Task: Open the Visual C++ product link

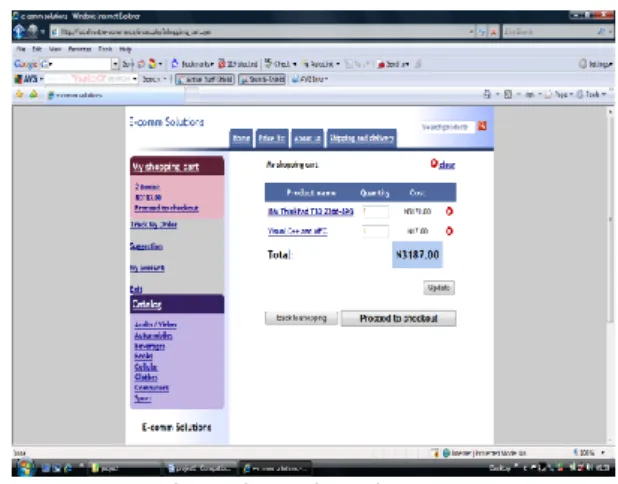Action: pyautogui.click(x=298, y=231)
